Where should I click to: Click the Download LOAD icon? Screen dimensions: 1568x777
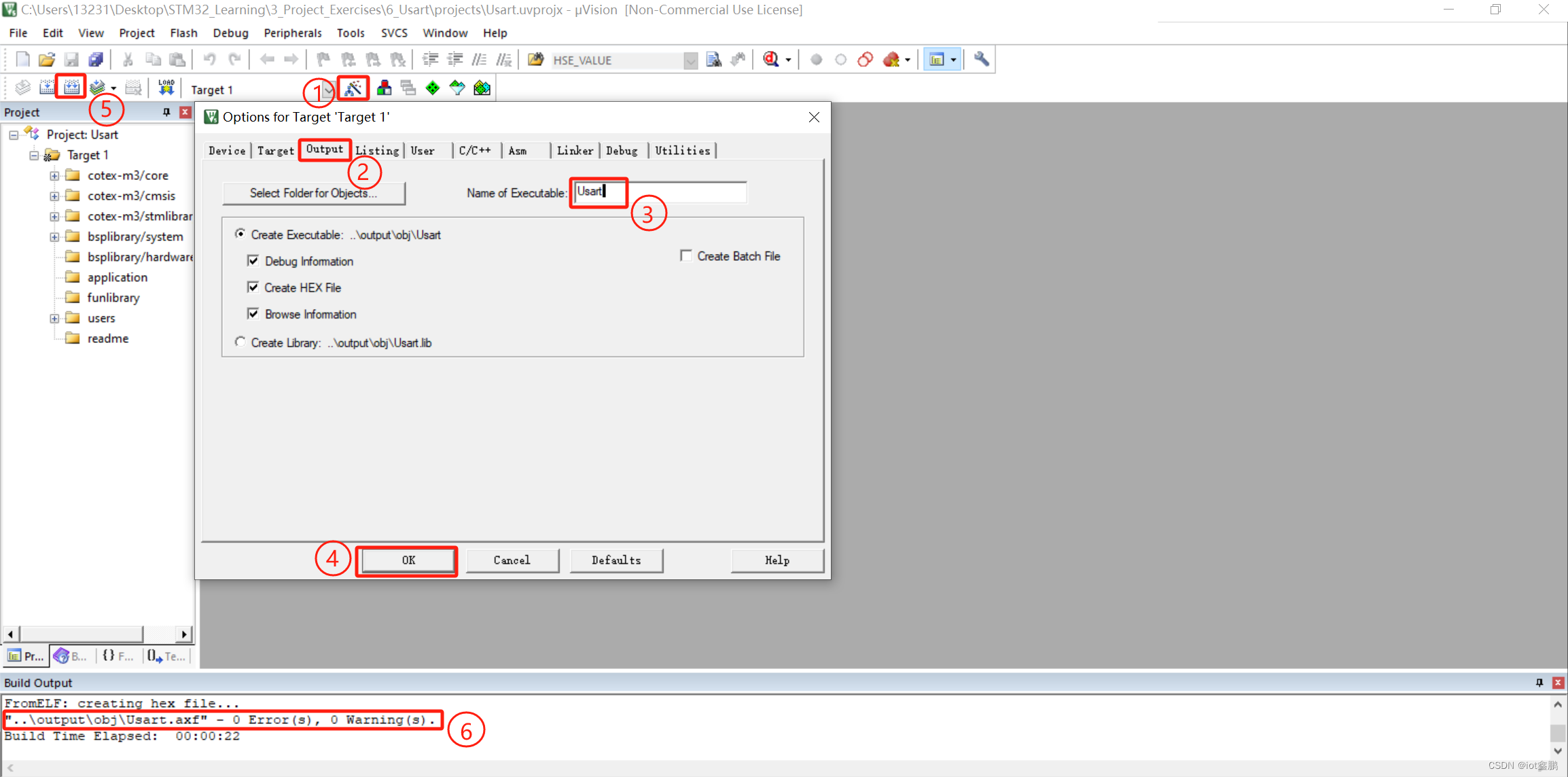tap(166, 88)
